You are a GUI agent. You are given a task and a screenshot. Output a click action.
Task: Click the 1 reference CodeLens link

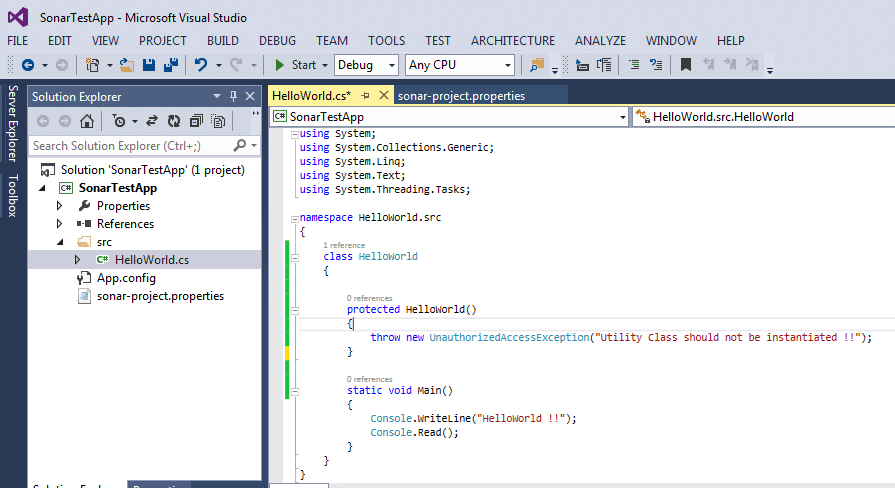(344, 245)
